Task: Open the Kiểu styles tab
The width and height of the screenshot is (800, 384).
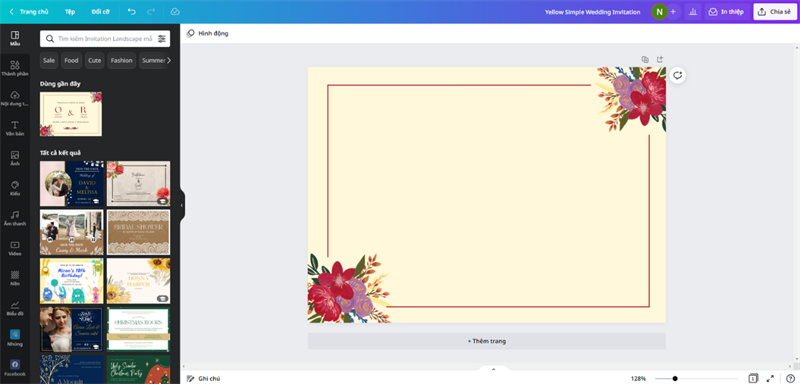Action: tap(15, 188)
